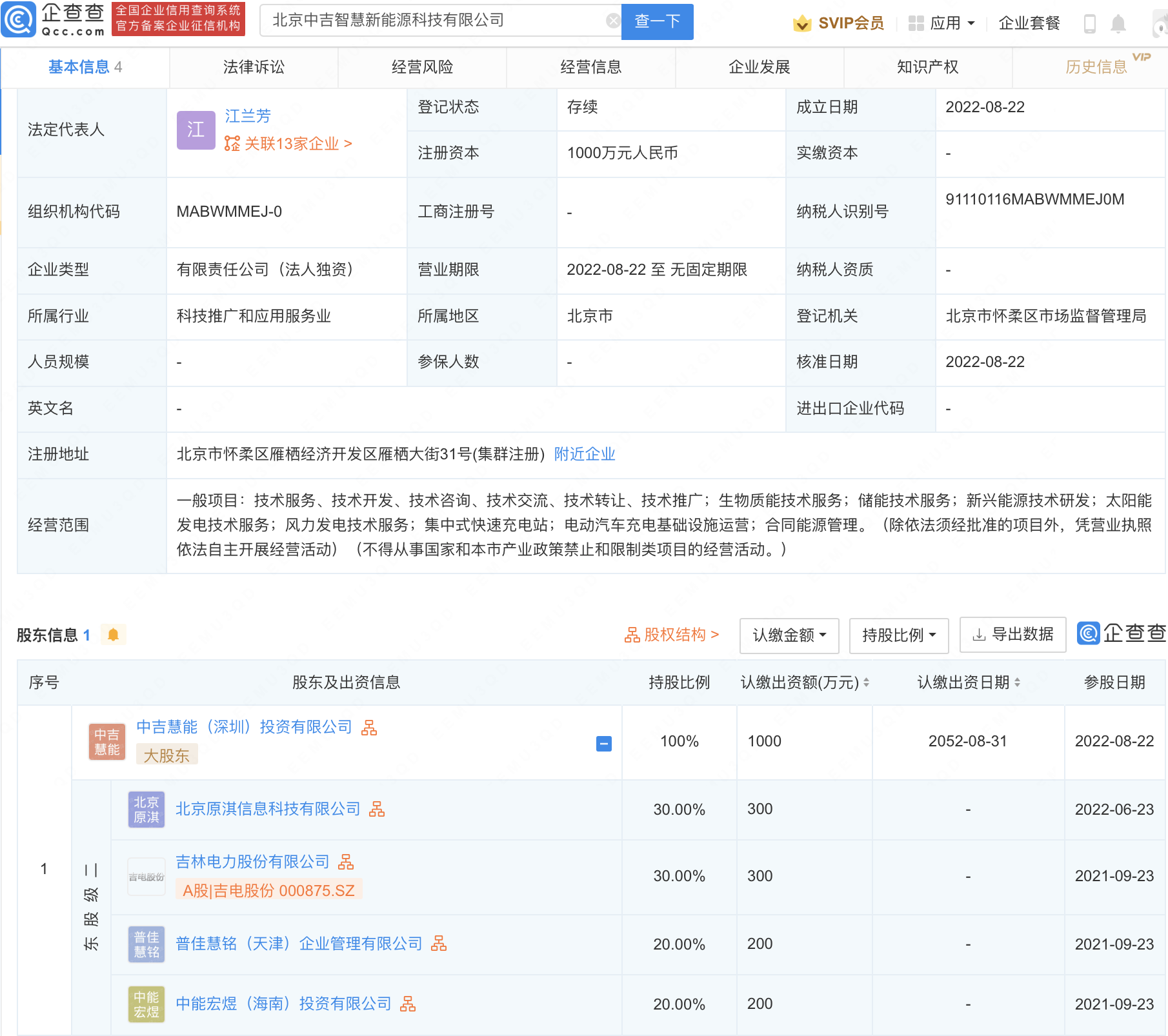
Task: Switch to the 经营信息 tab
Action: tap(590, 67)
